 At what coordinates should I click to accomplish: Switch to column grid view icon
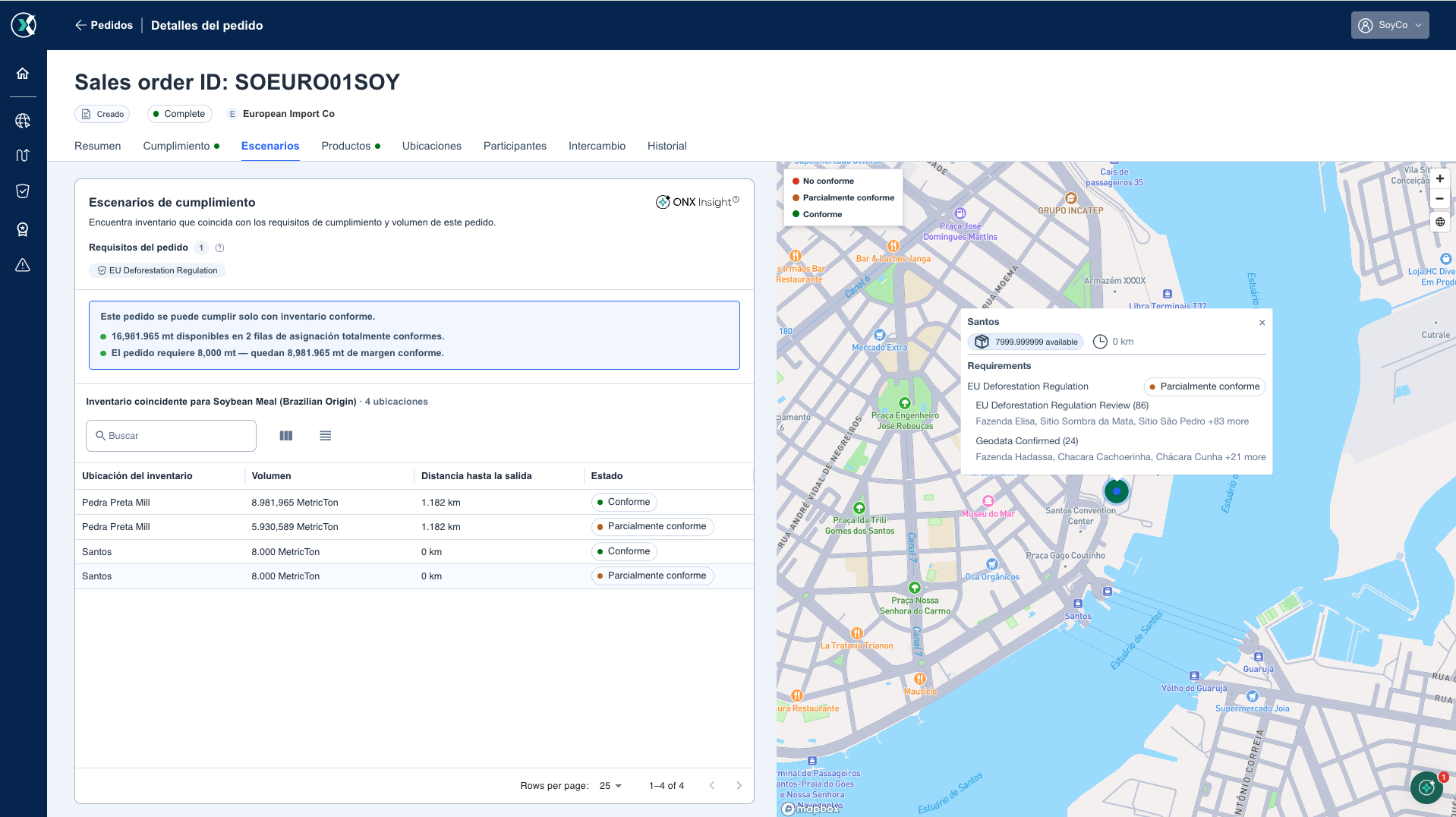point(286,436)
